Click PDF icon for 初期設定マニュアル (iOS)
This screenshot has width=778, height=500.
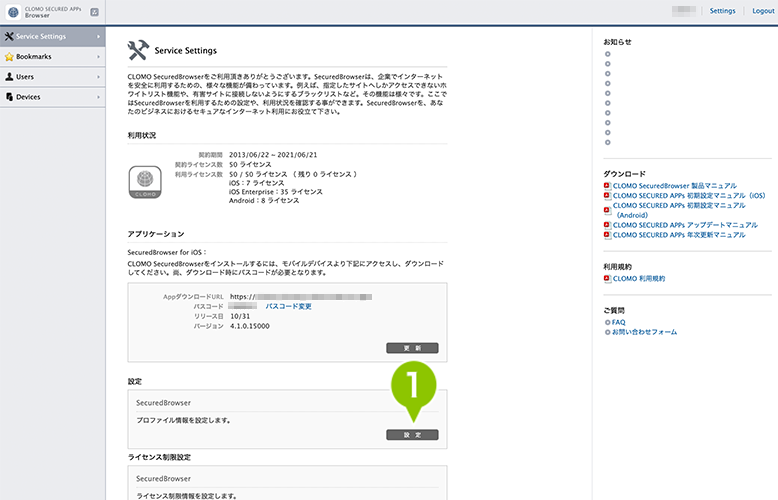[607, 195]
